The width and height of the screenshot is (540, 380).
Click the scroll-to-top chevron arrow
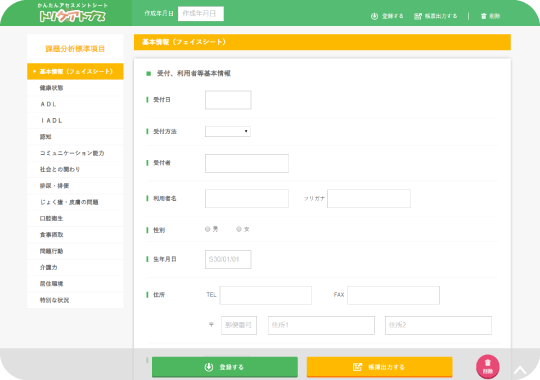pyautogui.click(x=520, y=370)
